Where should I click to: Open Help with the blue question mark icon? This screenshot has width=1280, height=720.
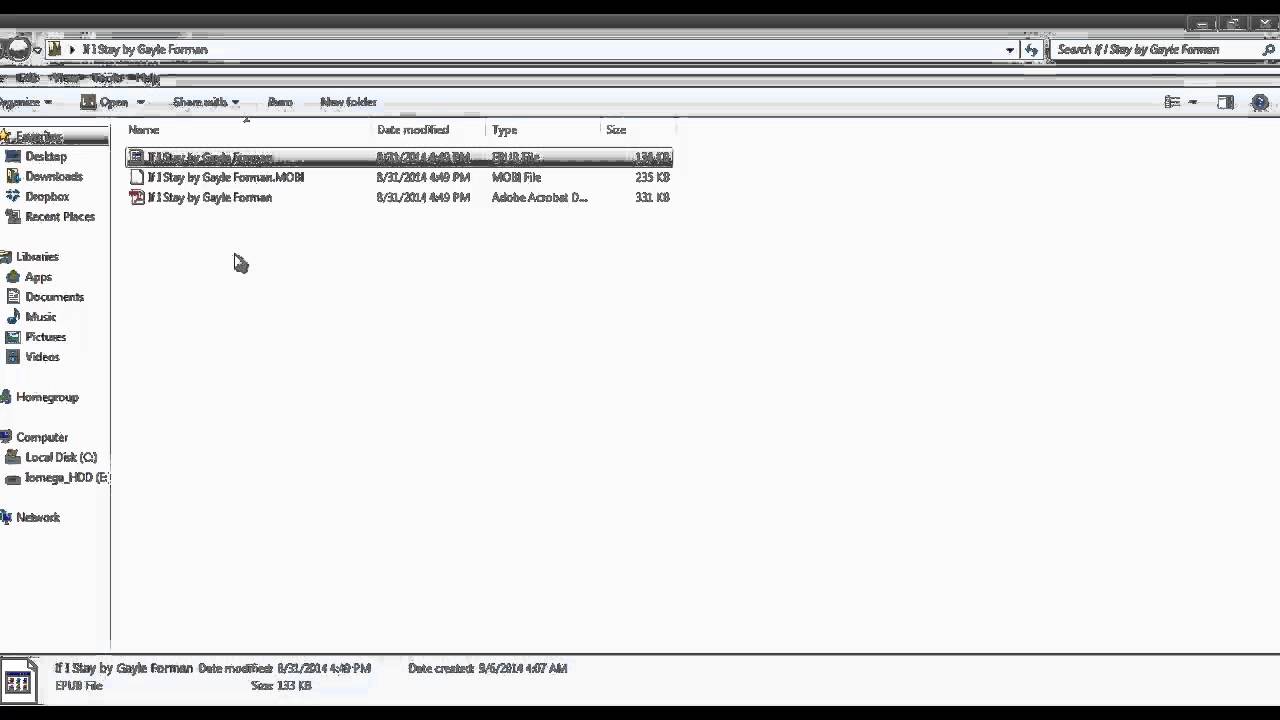(x=1260, y=102)
